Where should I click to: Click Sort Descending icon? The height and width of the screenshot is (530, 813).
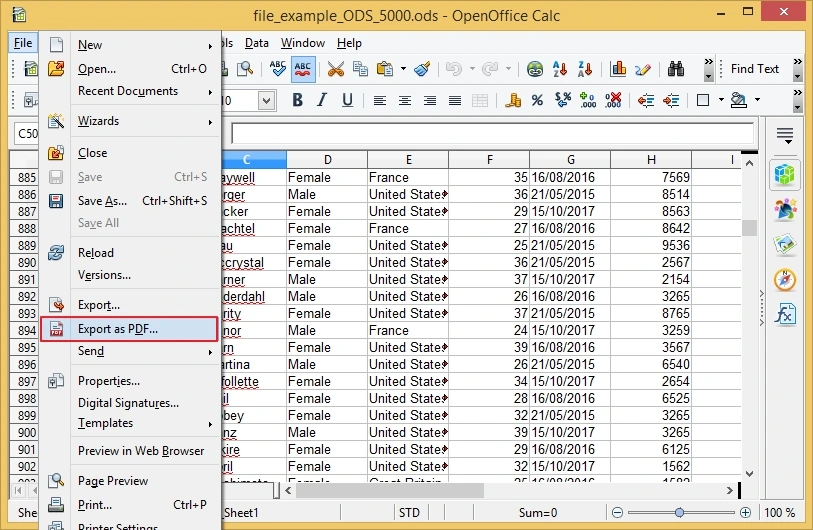pyautogui.click(x=585, y=69)
